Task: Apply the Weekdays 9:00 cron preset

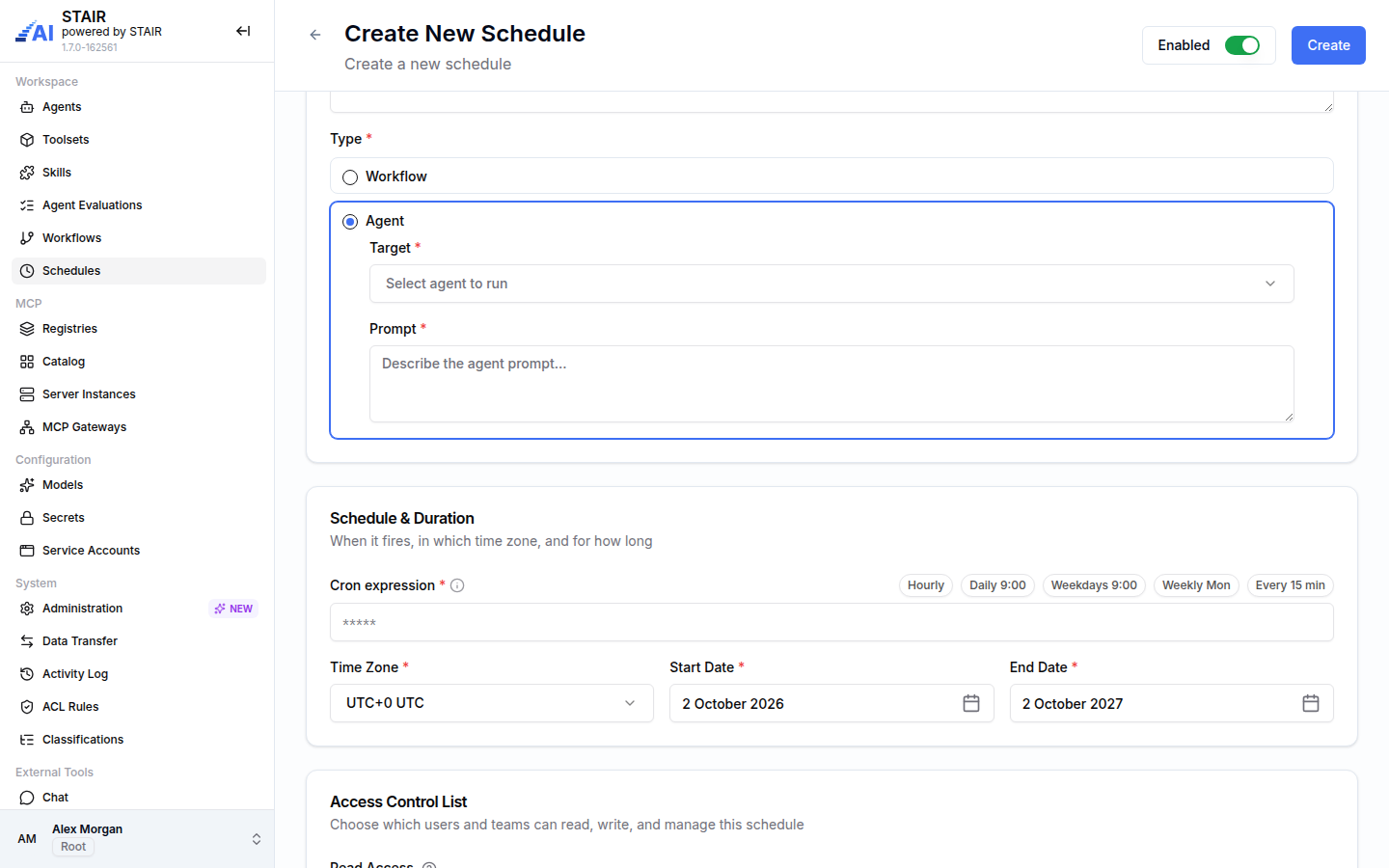Action: point(1094,585)
